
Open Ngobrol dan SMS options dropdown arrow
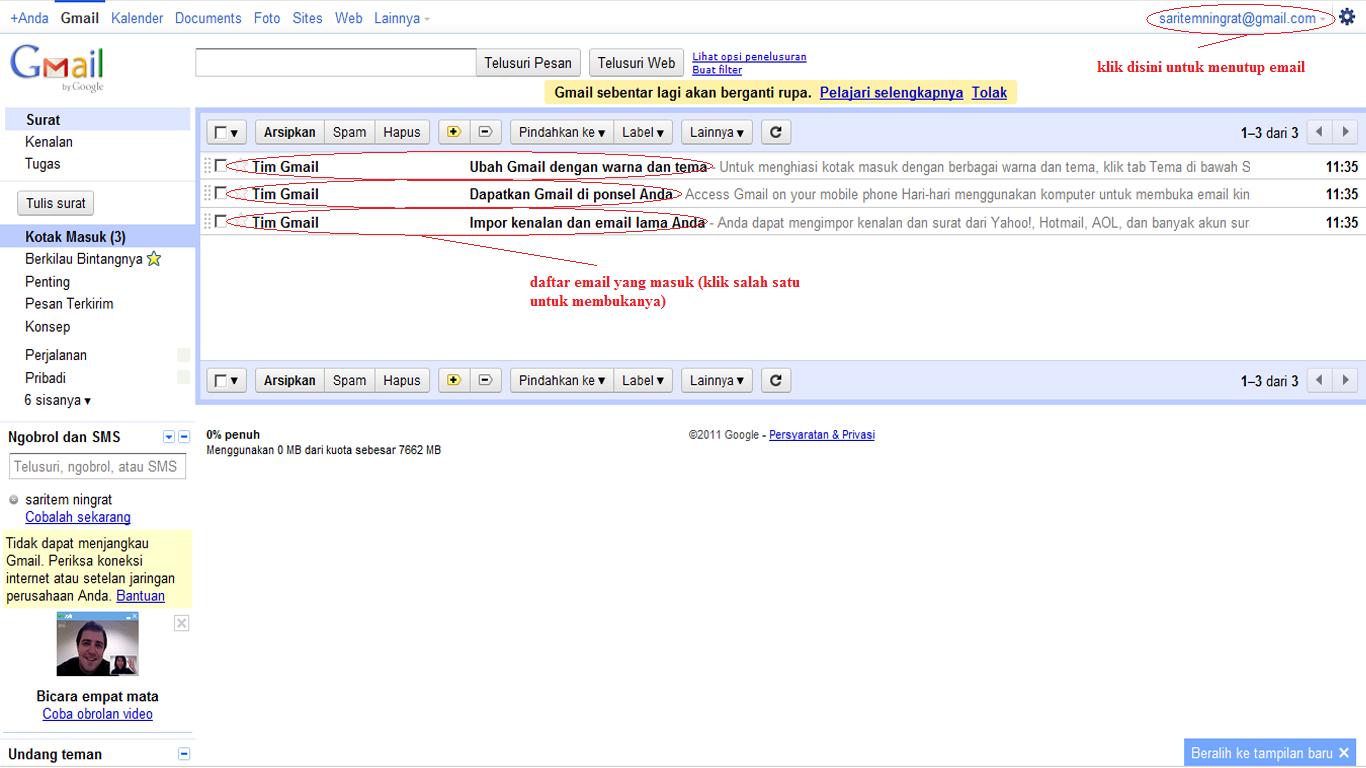tap(169, 437)
